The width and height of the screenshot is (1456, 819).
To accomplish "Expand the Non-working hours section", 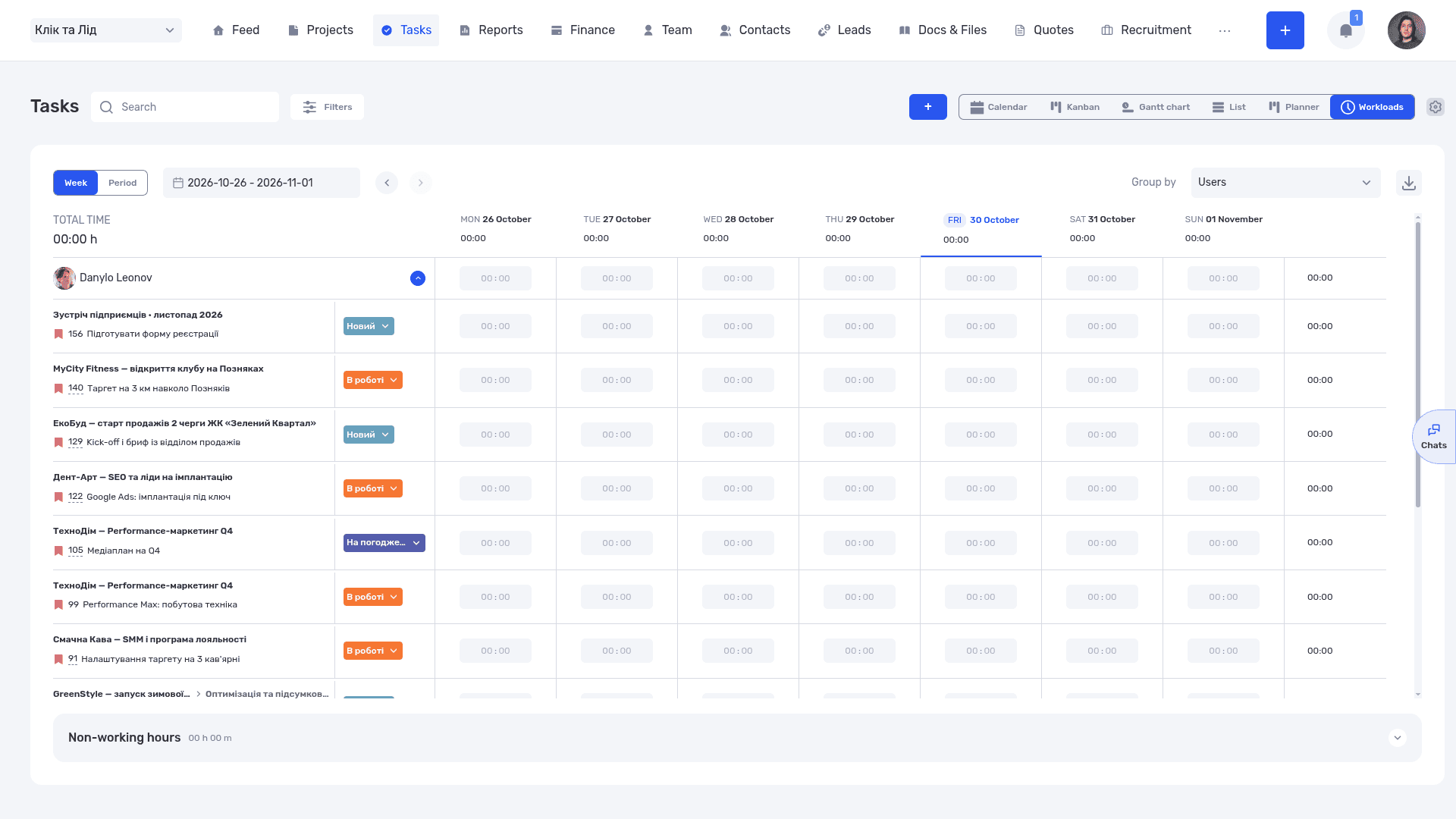I will 1397,738.
